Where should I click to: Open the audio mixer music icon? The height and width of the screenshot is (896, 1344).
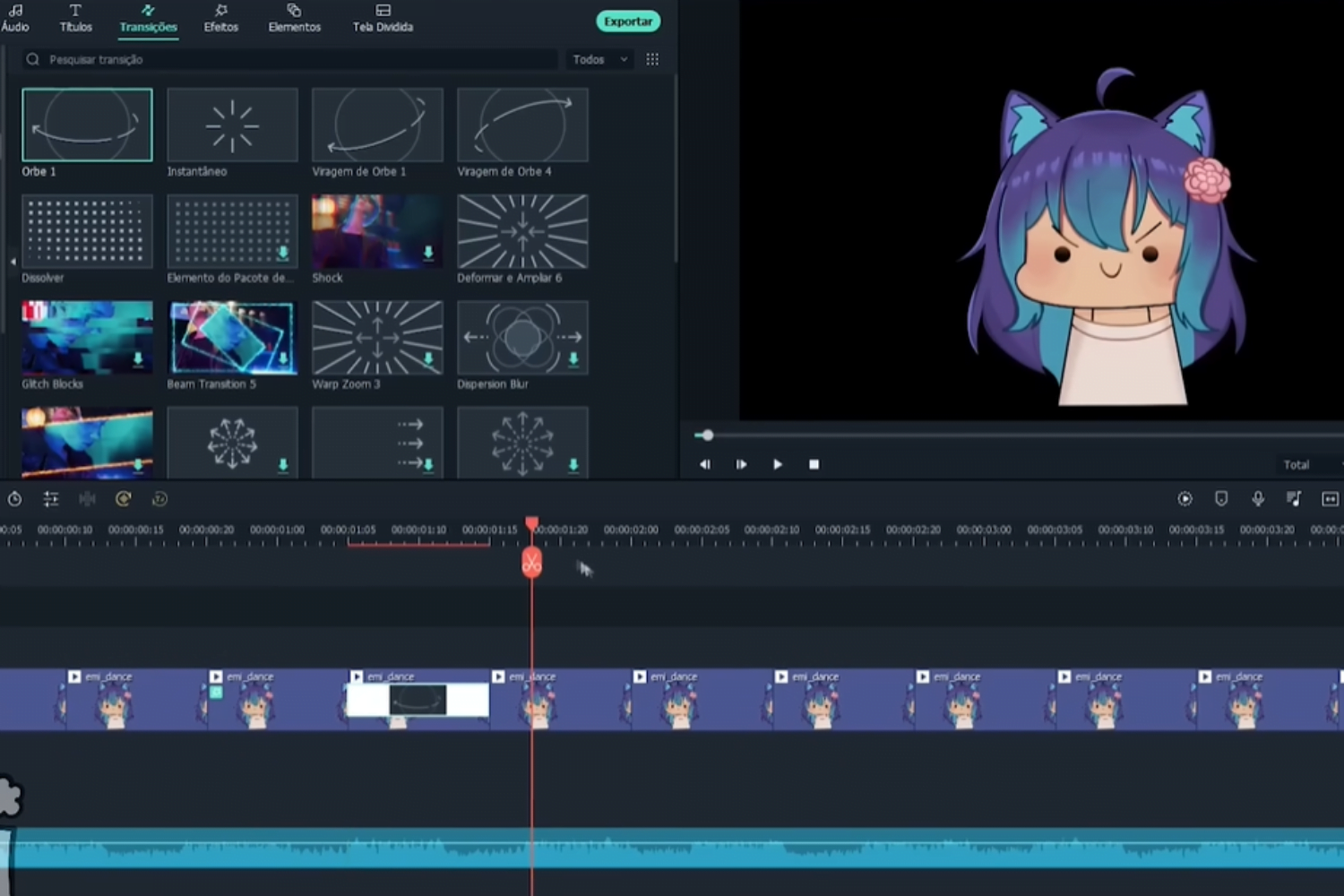tap(1294, 499)
